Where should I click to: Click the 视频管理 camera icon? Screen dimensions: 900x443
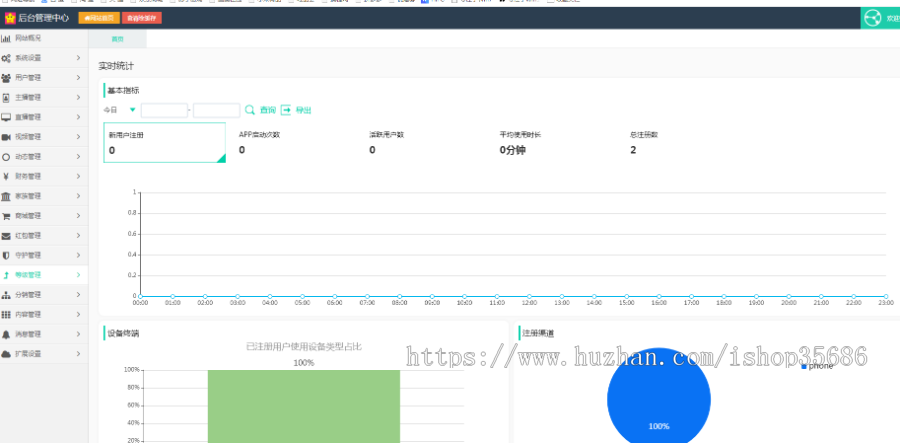click(6, 137)
